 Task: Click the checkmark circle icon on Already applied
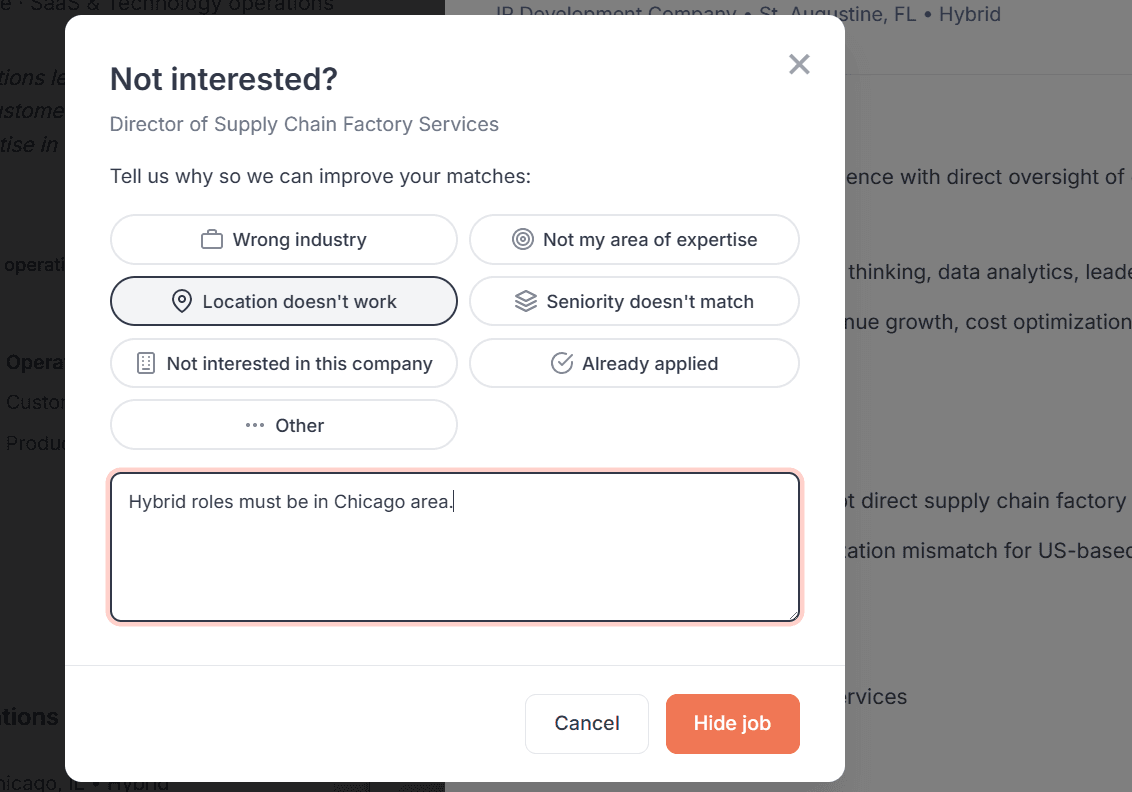click(562, 364)
